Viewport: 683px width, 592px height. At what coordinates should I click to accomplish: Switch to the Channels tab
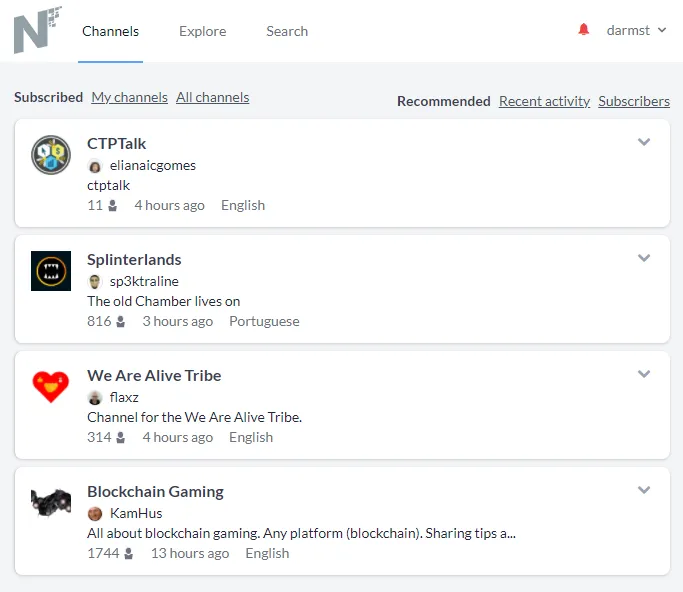coord(110,31)
